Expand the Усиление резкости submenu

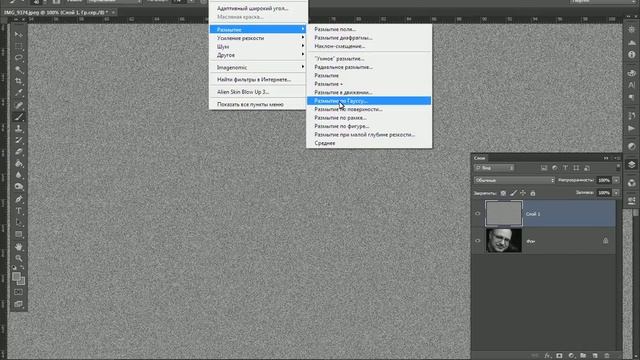click(258, 38)
